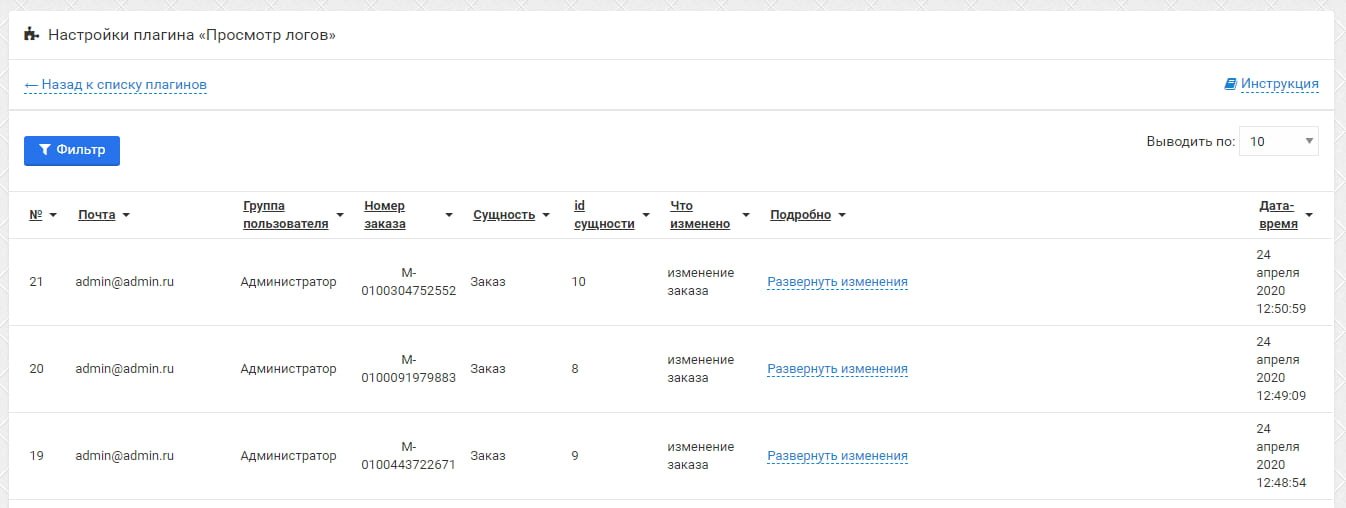This screenshot has width=1346, height=508.
Task: Expand changes for log entry 19
Action: pos(837,456)
